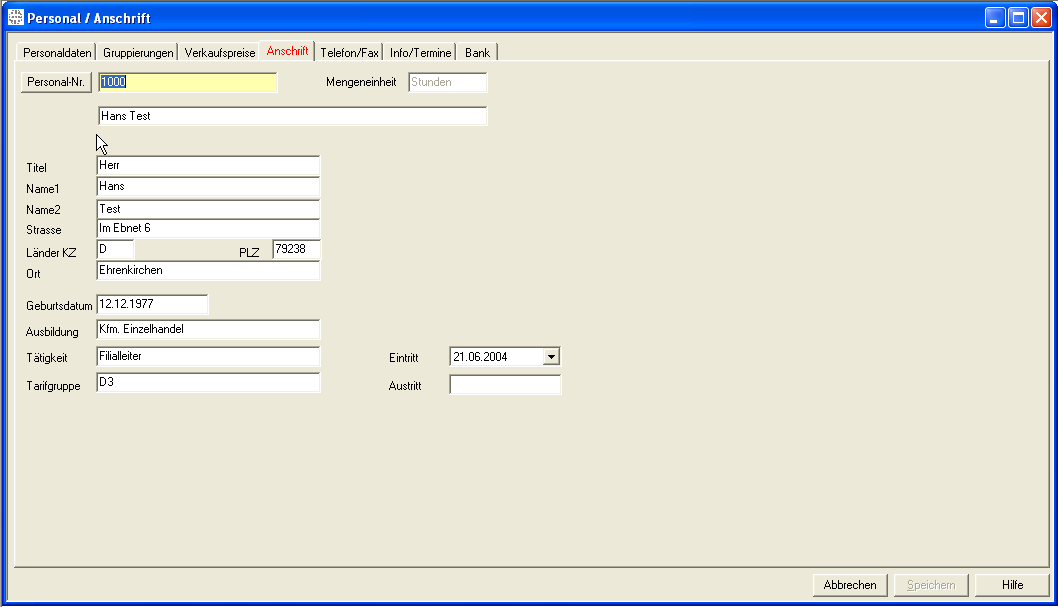The image size is (1058, 607).
Task: Switch to the Personaldaten tab
Action: coord(58,53)
